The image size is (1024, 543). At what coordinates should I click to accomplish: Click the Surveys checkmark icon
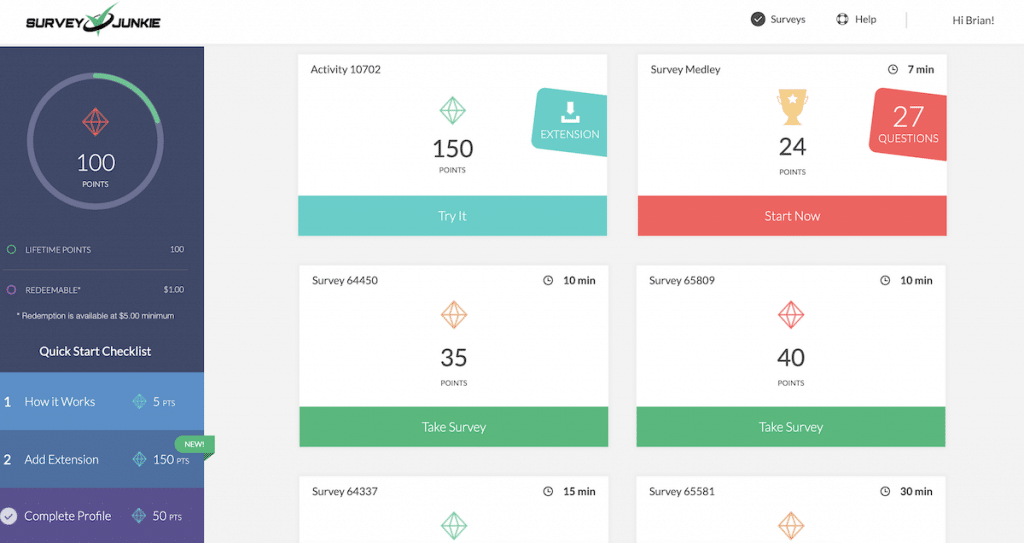758,20
